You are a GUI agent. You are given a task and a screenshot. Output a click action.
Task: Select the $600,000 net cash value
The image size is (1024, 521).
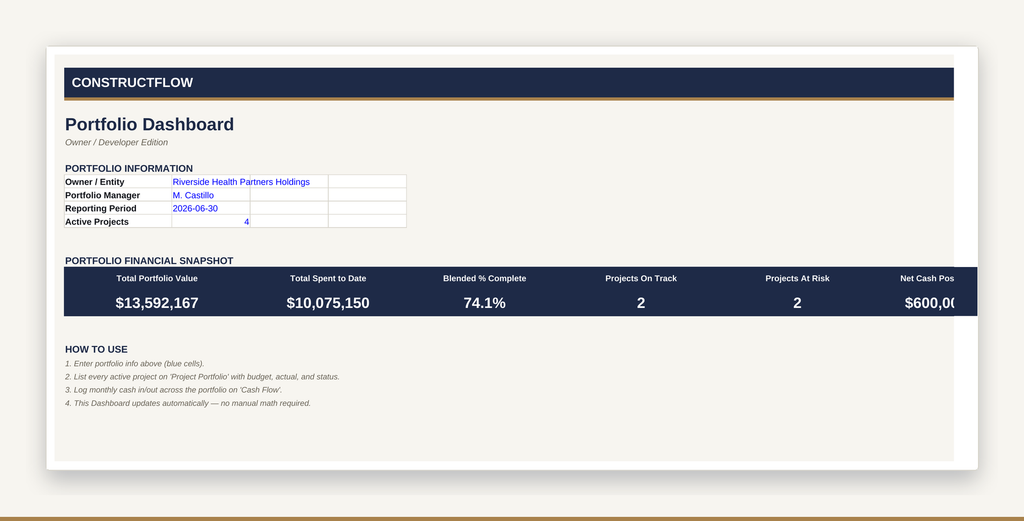[930, 303]
